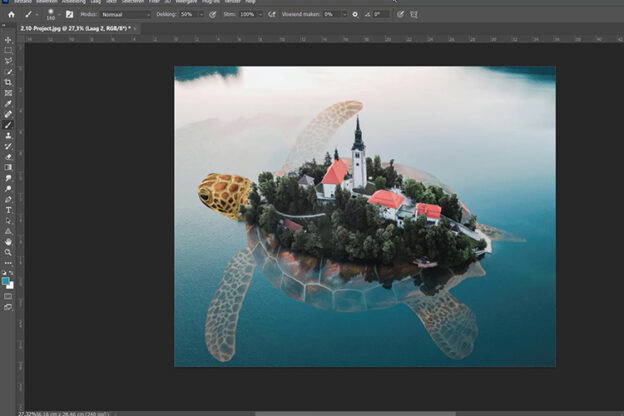
Task: Open smoothing options gear icon
Action: tap(355, 15)
